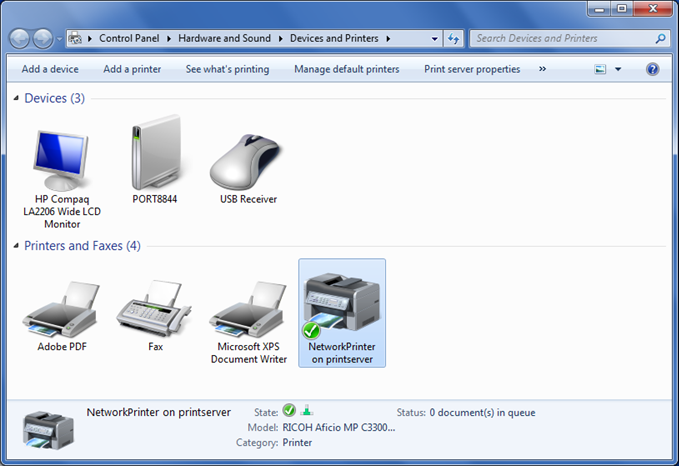Click Hardware and Sound breadcrumb
Viewport: 679px width, 466px height.
[x=224, y=39]
